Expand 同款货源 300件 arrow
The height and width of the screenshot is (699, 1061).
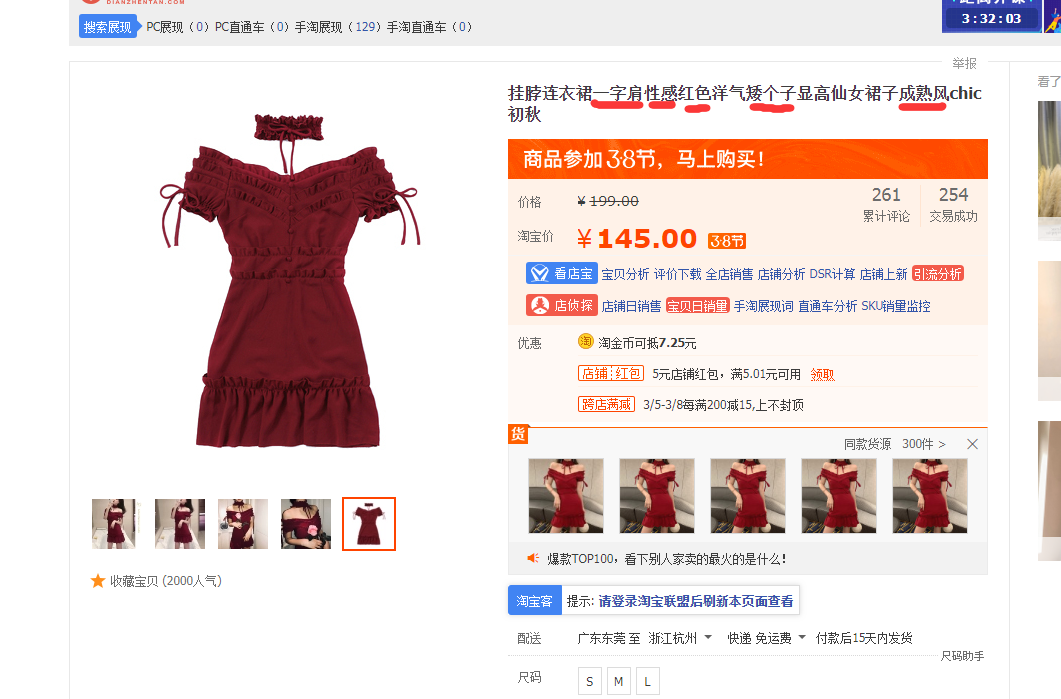pos(924,444)
